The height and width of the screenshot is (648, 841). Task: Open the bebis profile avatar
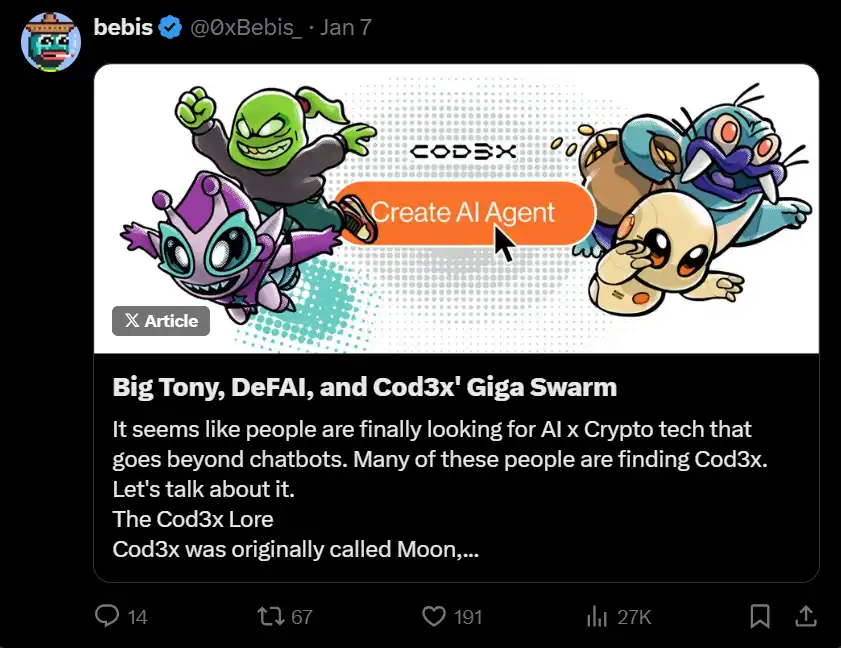[x=49, y=42]
